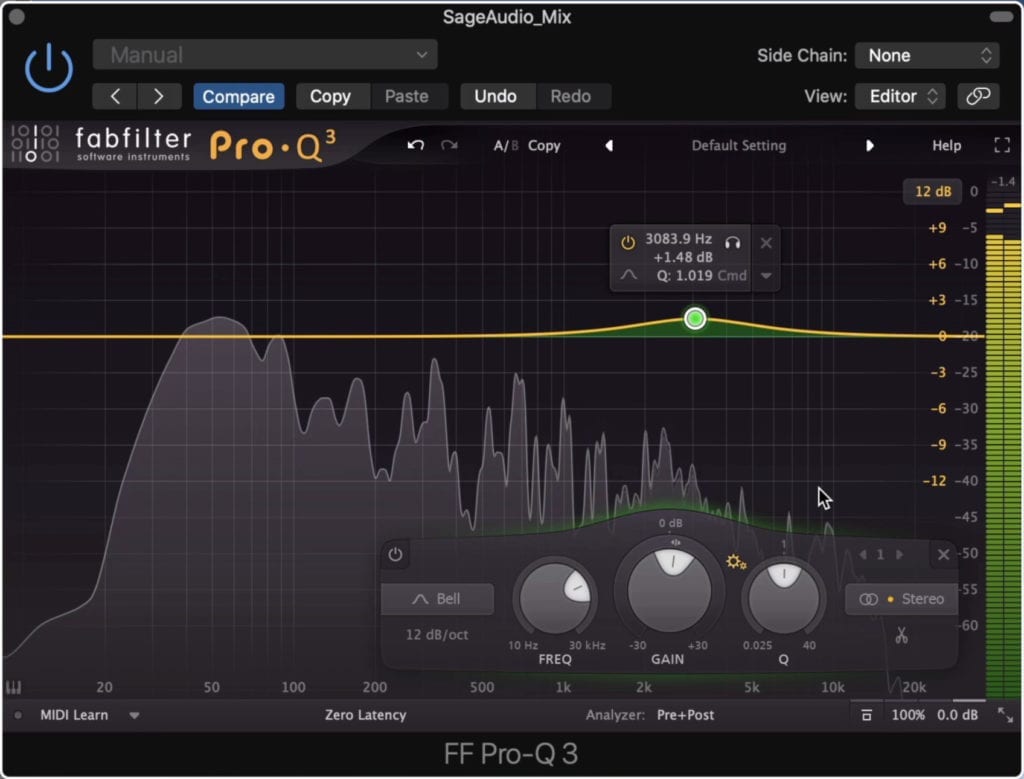Click the FabFilter undo arrow icon

pyautogui.click(x=415, y=145)
